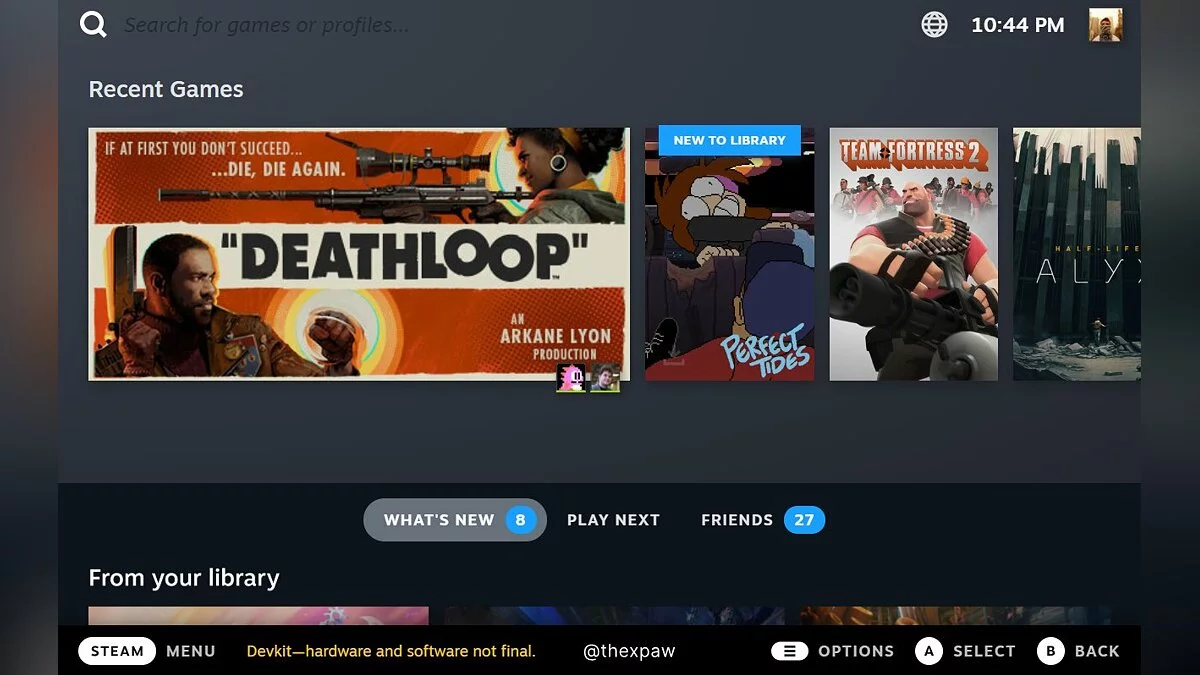
Task: Click the Devkit hardware not final notice
Action: pyautogui.click(x=391, y=651)
